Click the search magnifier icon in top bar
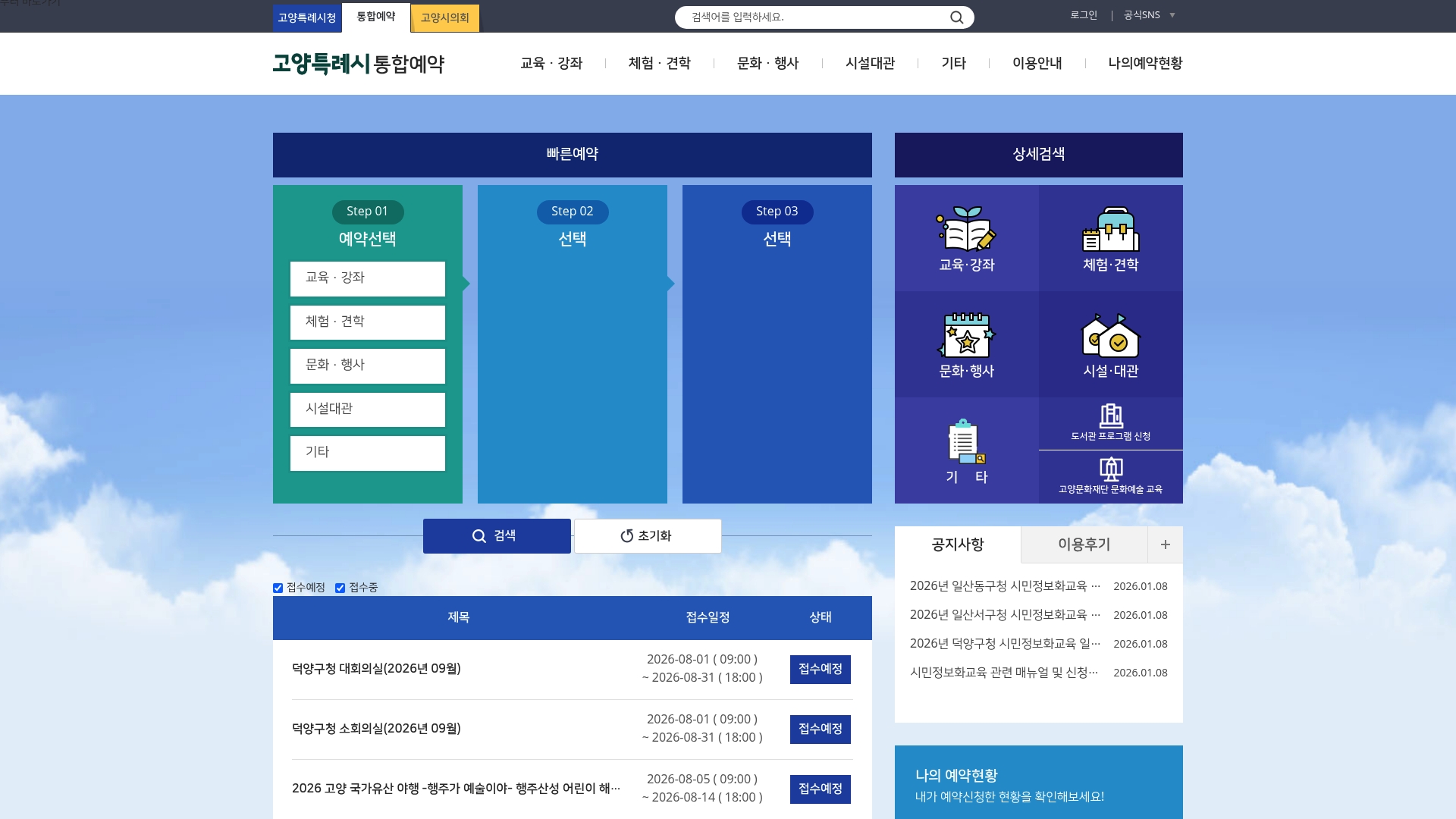Screen dimensions: 1456x819 point(956,17)
